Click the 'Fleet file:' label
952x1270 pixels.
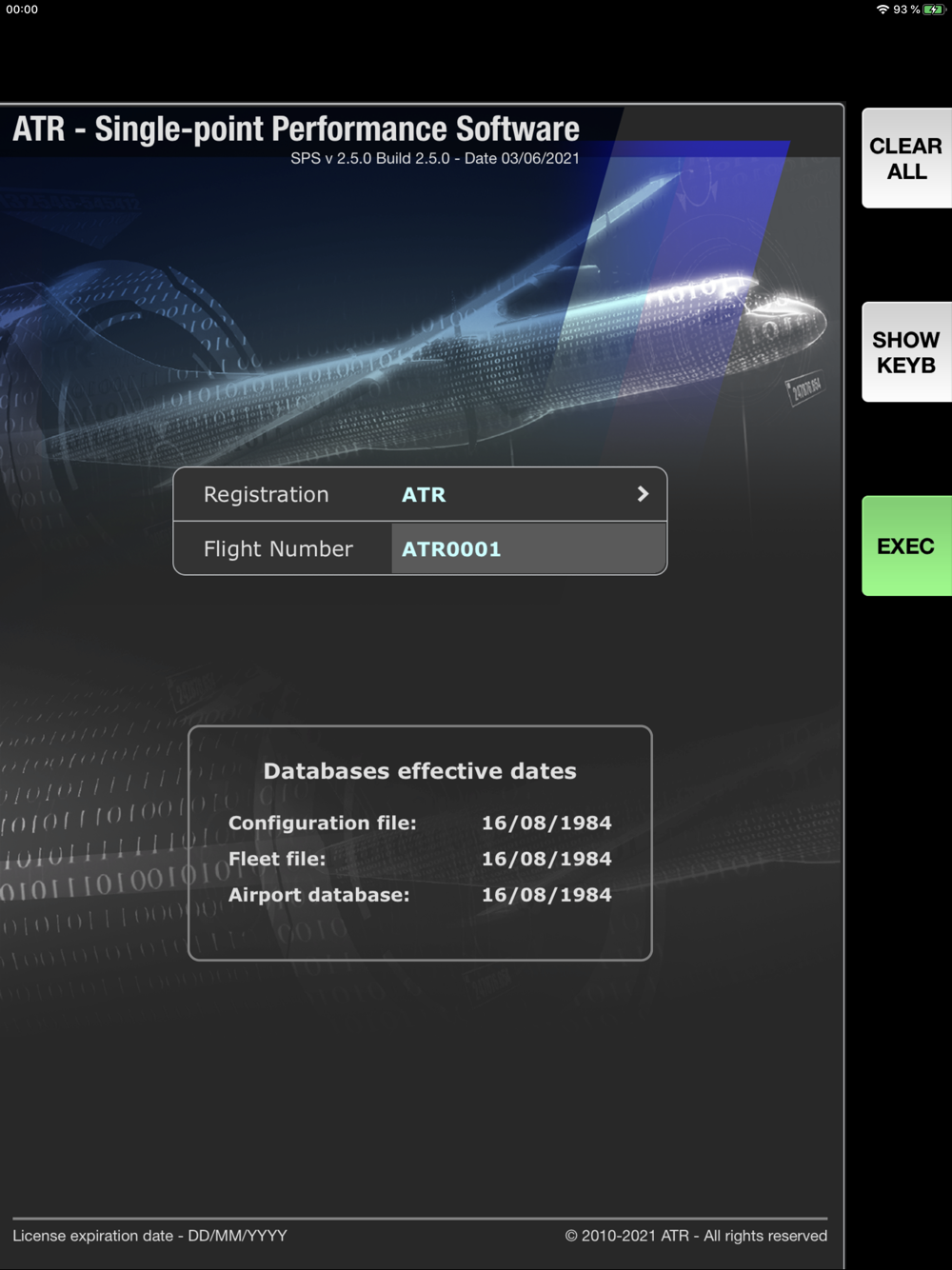click(x=277, y=859)
